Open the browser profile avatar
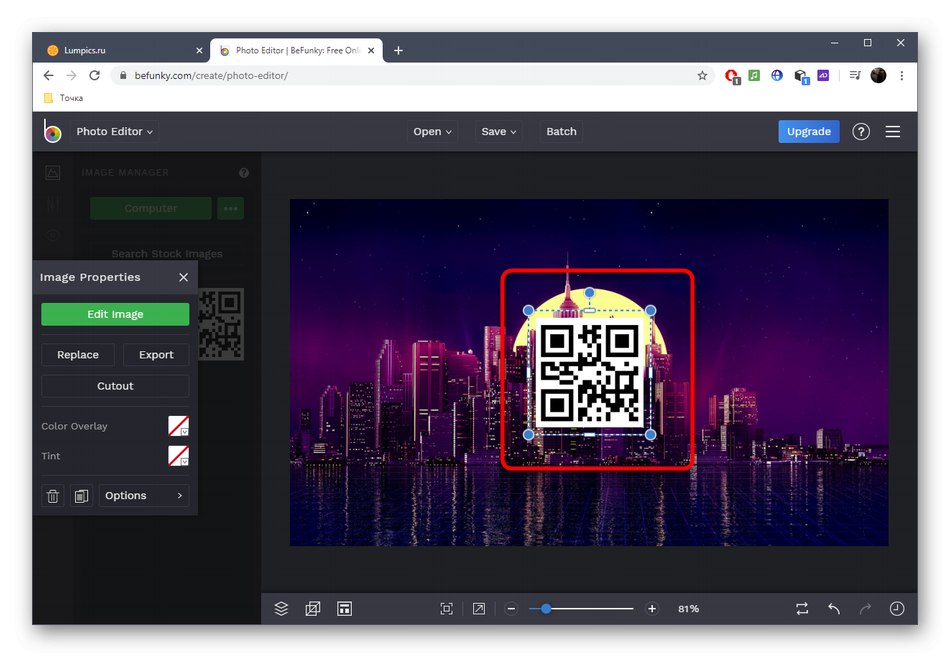Screen dimensions: 950x657 (878, 75)
